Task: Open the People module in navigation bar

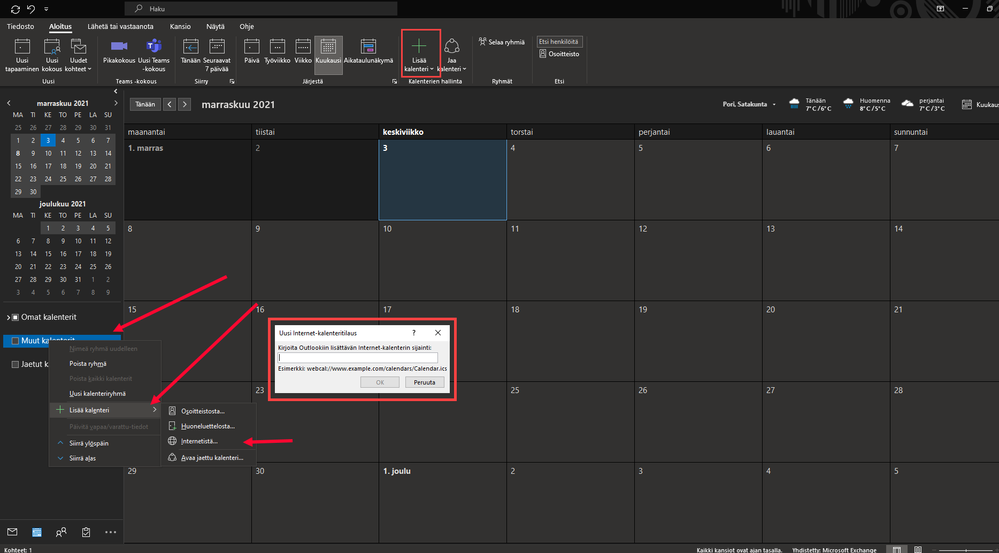Action: (x=62, y=532)
